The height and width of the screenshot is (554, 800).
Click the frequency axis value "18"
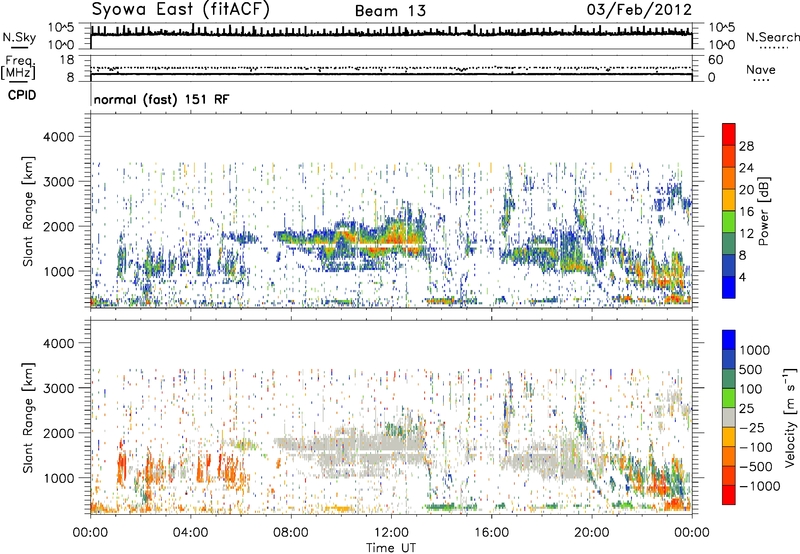67,60
